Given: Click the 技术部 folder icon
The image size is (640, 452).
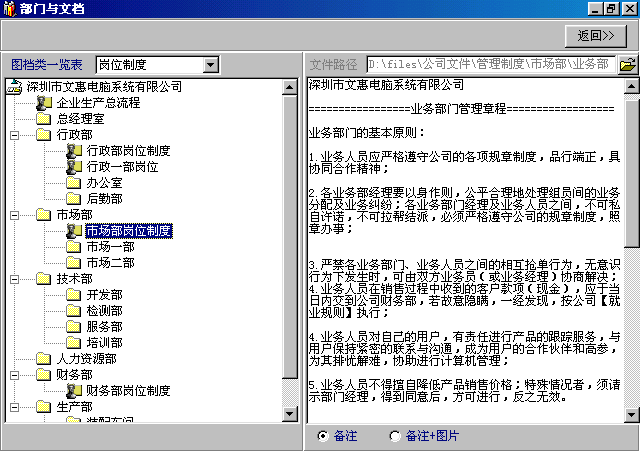Looking at the screenshot, I should (43, 279).
